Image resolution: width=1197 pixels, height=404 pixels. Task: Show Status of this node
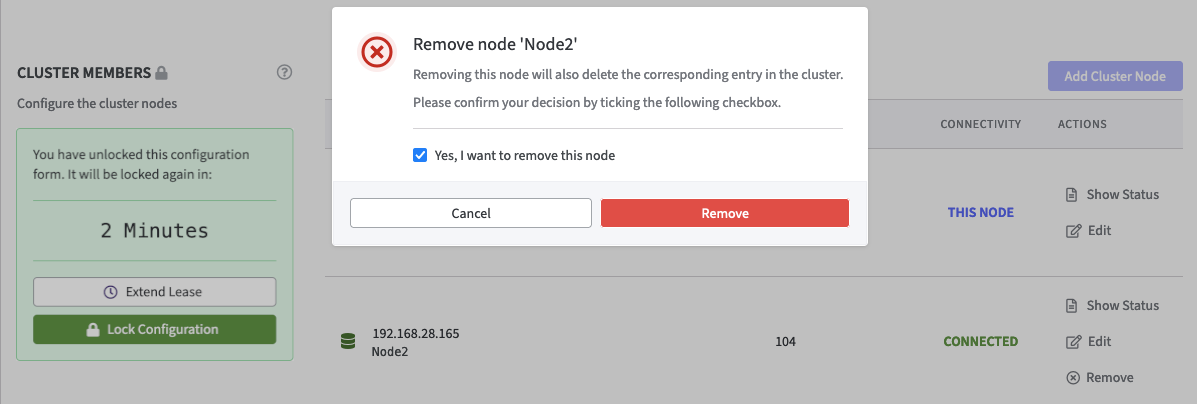coord(1112,194)
